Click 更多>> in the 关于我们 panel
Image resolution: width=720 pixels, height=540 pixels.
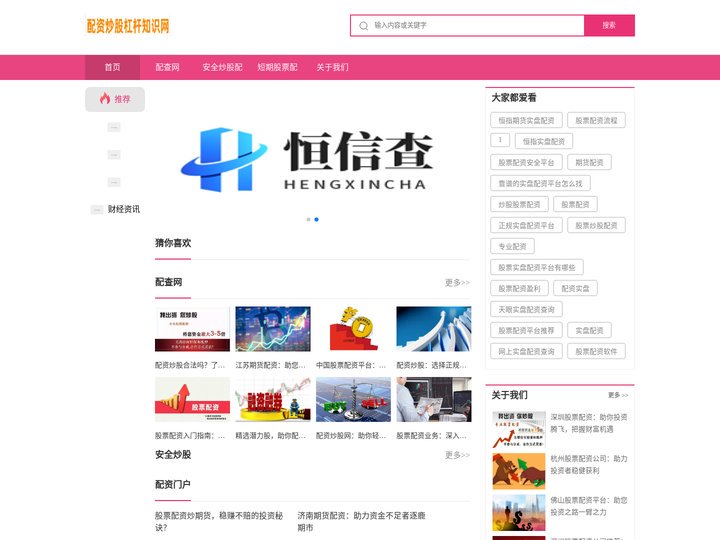[x=618, y=395]
